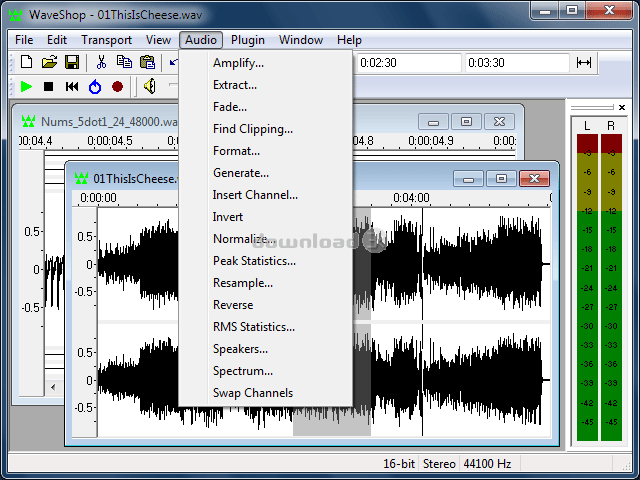
Task: Click the selection length arrows icon
Action: point(584,63)
